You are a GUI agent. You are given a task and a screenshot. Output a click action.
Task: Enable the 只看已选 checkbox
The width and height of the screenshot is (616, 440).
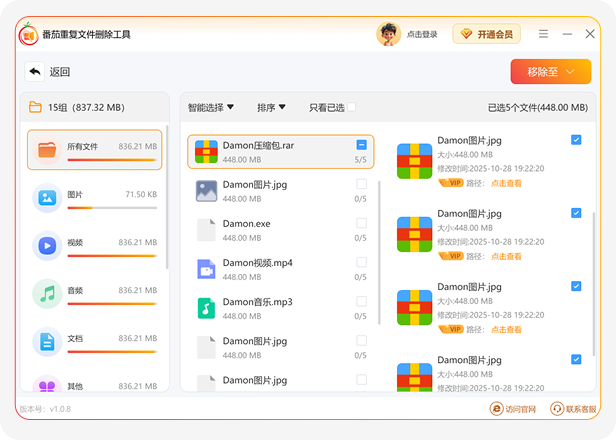click(x=351, y=107)
